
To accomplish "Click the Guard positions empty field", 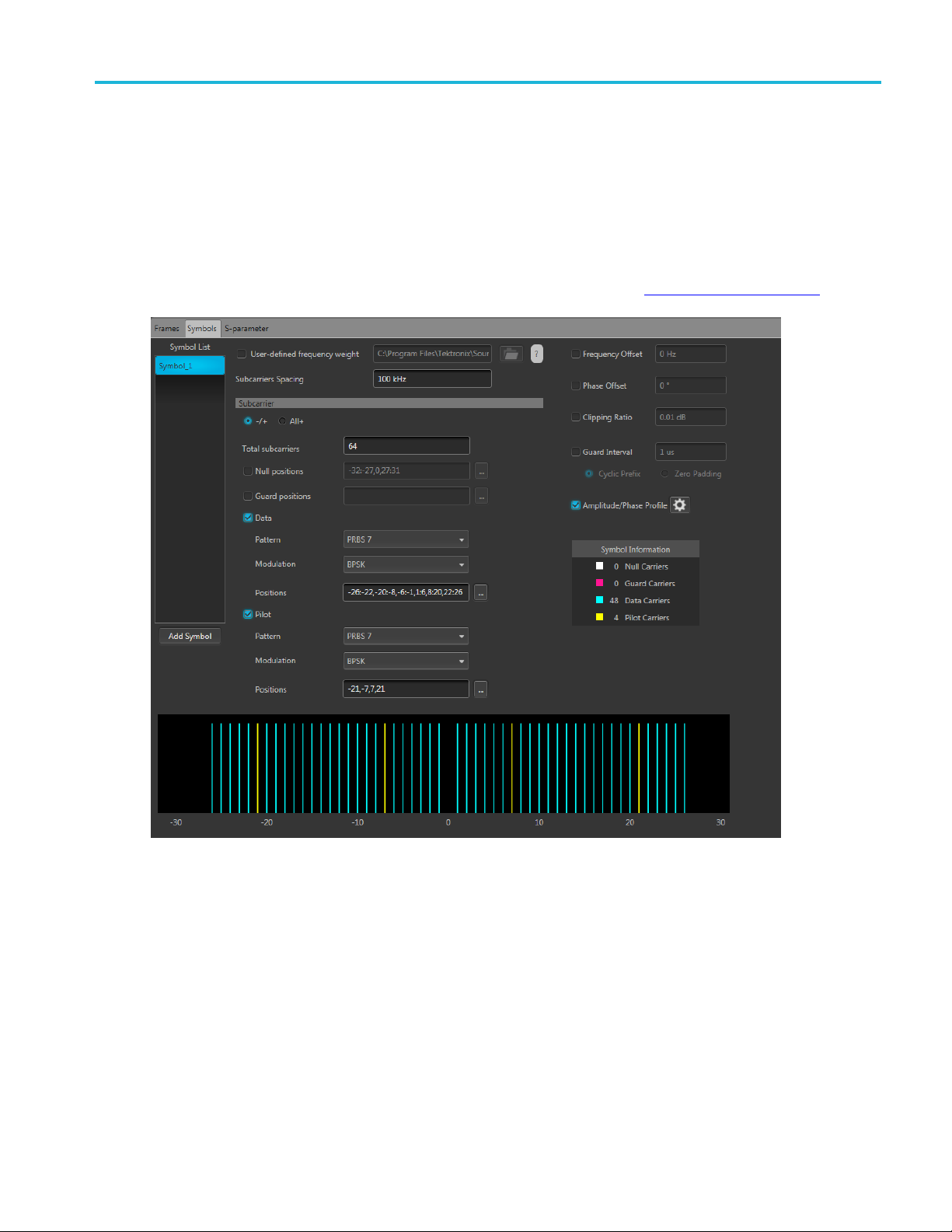I will [x=406, y=496].
